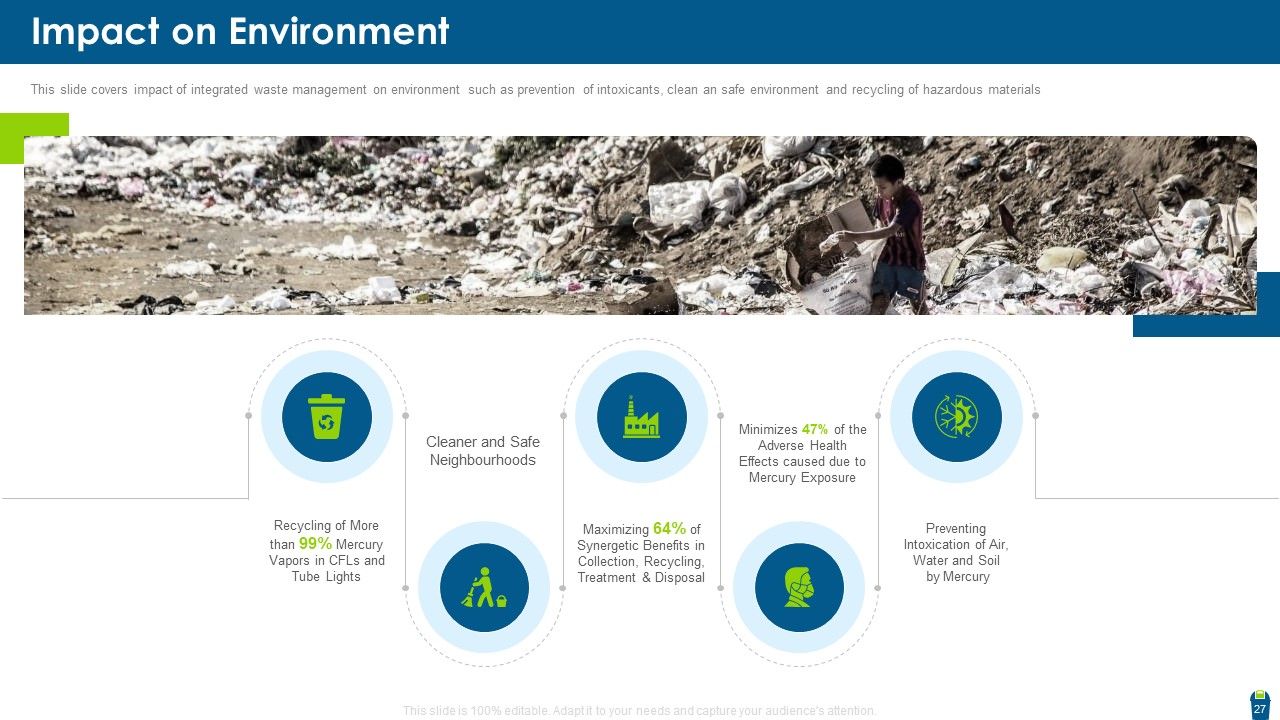1280x720 pixels.
Task: Select the person sweeping street icon
Action: click(x=484, y=587)
